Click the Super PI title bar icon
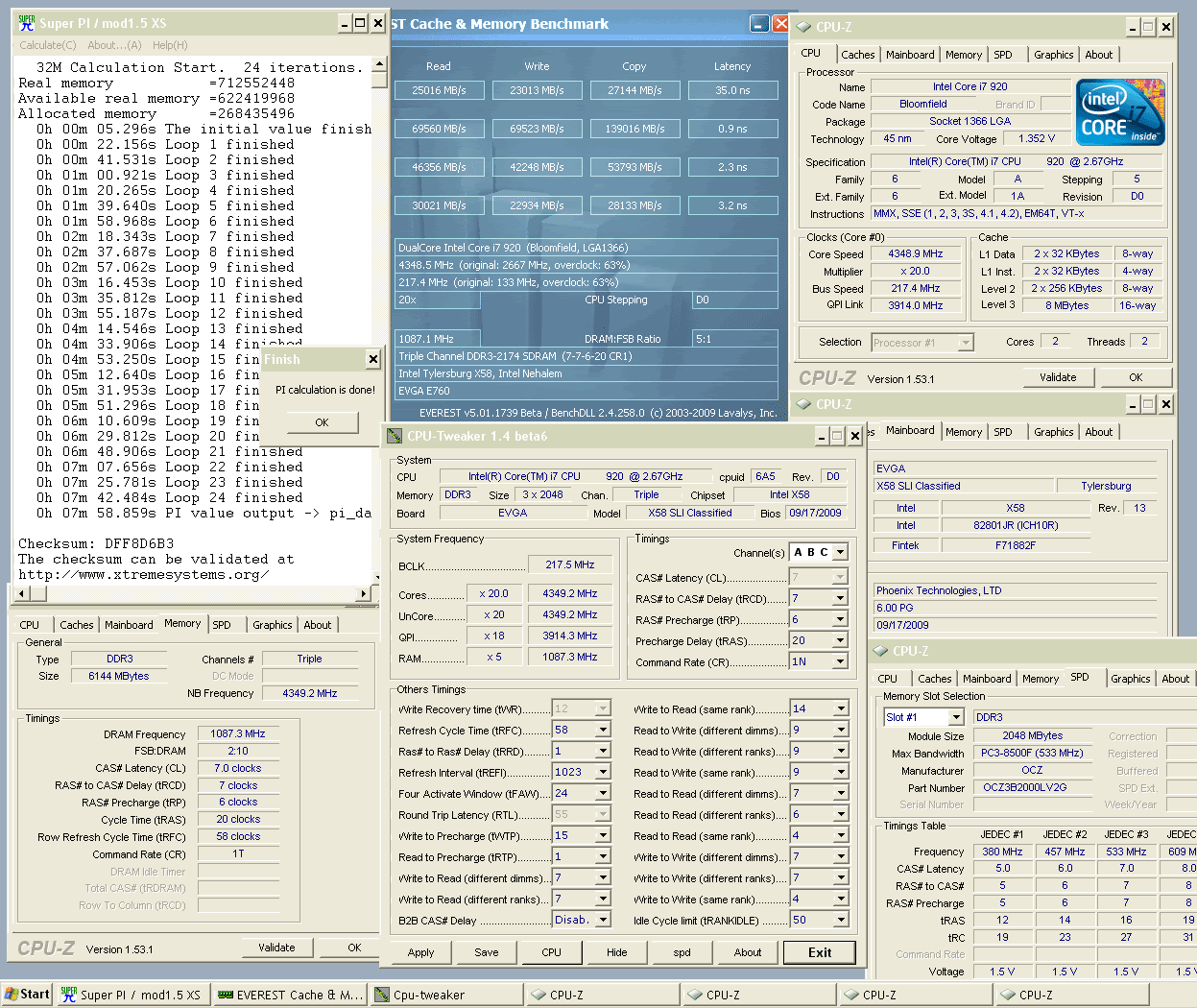The image size is (1197, 1008). 27,23
